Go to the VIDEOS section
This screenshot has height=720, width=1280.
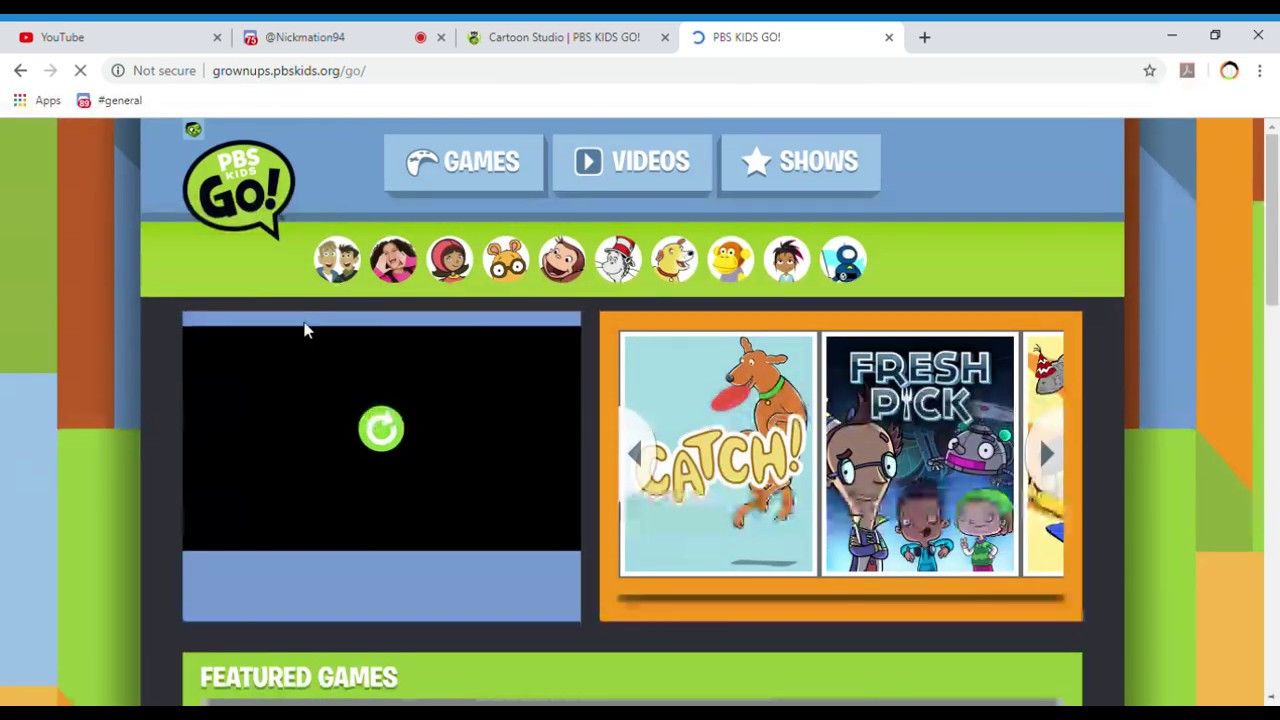tap(632, 162)
